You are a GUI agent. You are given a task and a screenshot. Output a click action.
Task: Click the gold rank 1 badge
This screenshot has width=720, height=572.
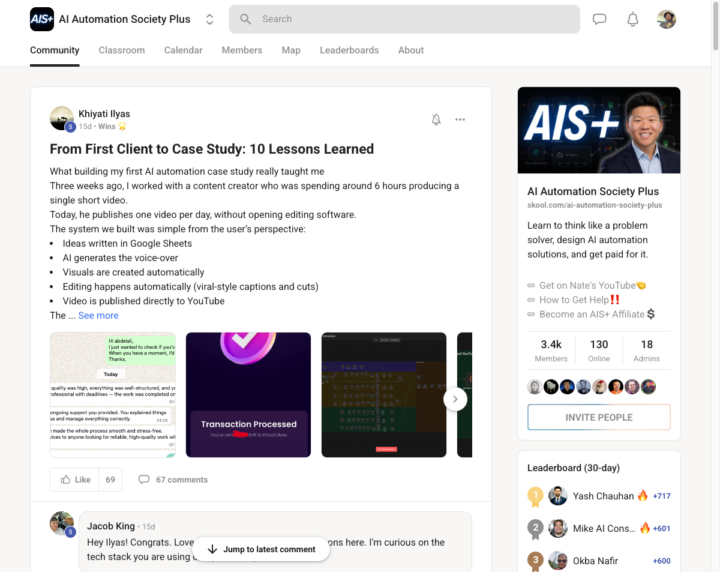(x=535, y=496)
